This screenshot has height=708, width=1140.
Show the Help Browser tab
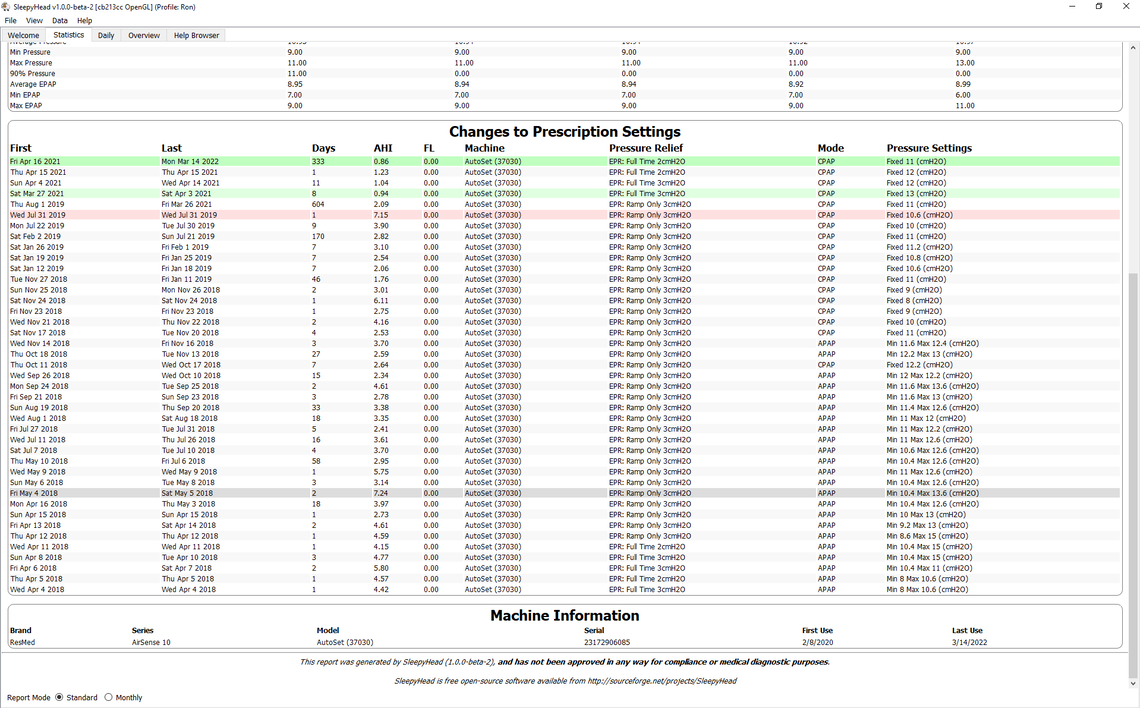click(196, 35)
